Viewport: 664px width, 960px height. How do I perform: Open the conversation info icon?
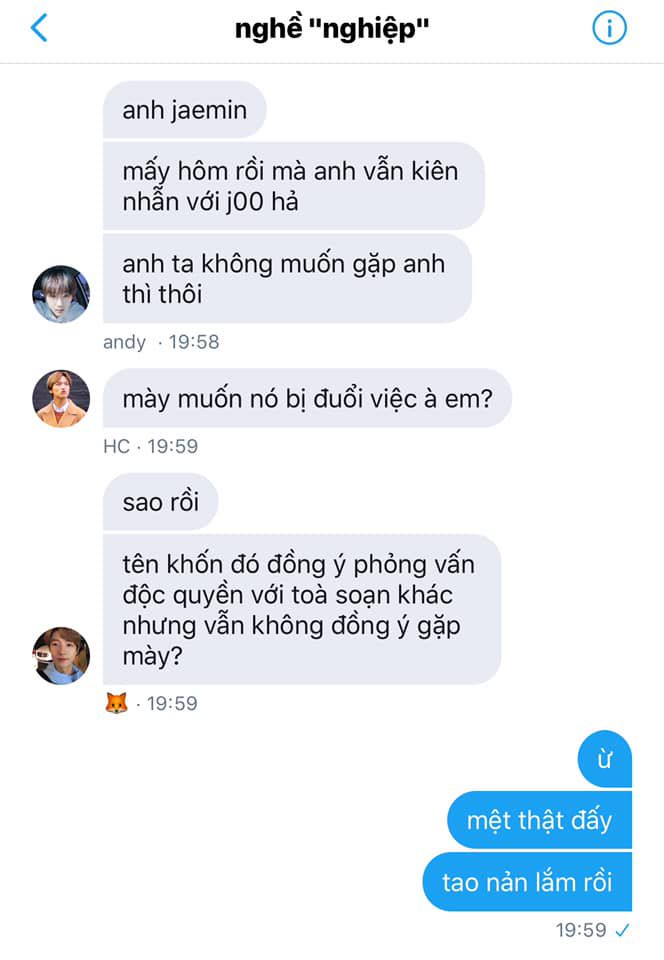point(609,28)
